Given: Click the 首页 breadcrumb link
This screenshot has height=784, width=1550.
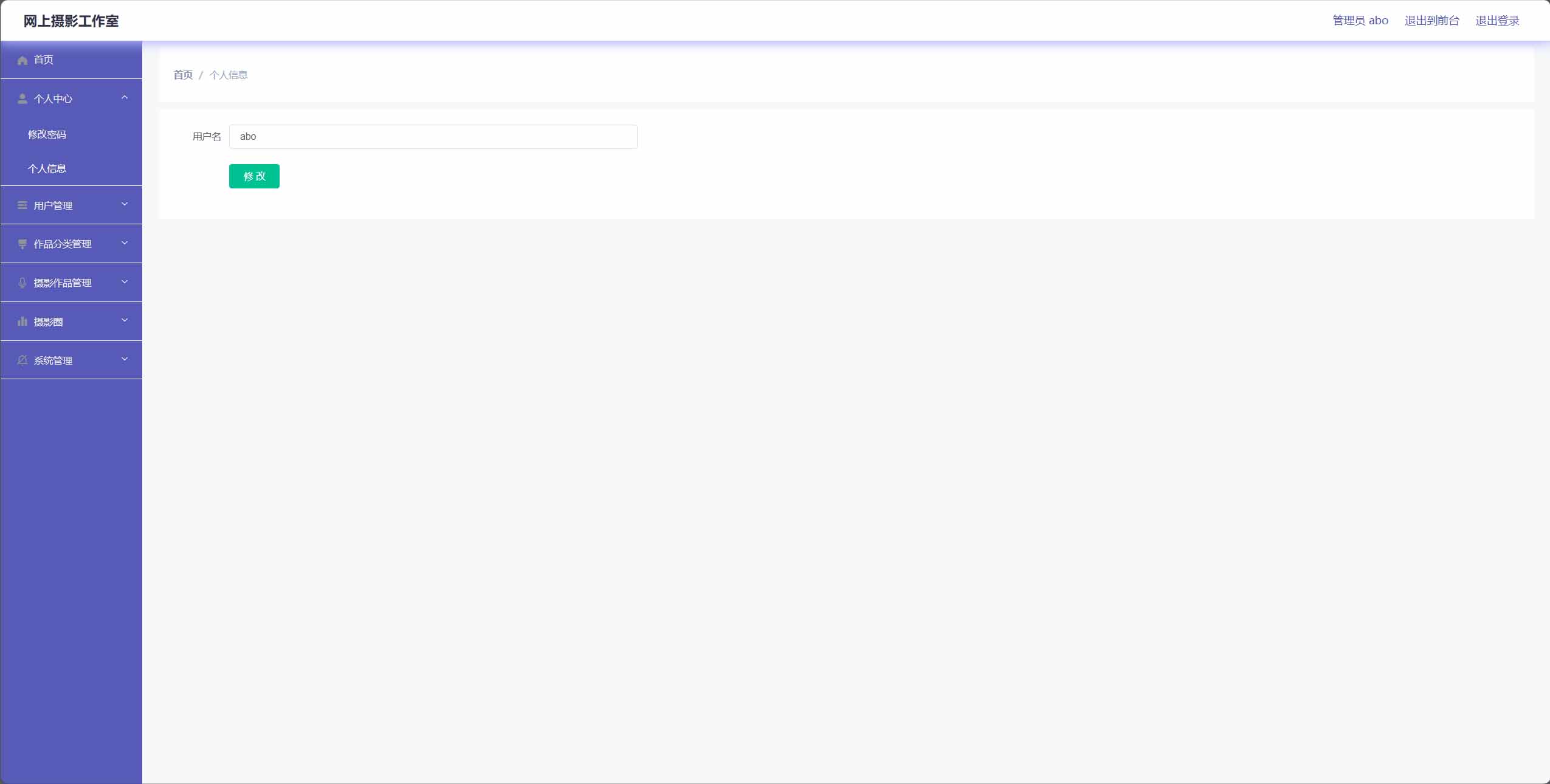Looking at the screenshot, I should pyautogui.click(x=183, y=75).
